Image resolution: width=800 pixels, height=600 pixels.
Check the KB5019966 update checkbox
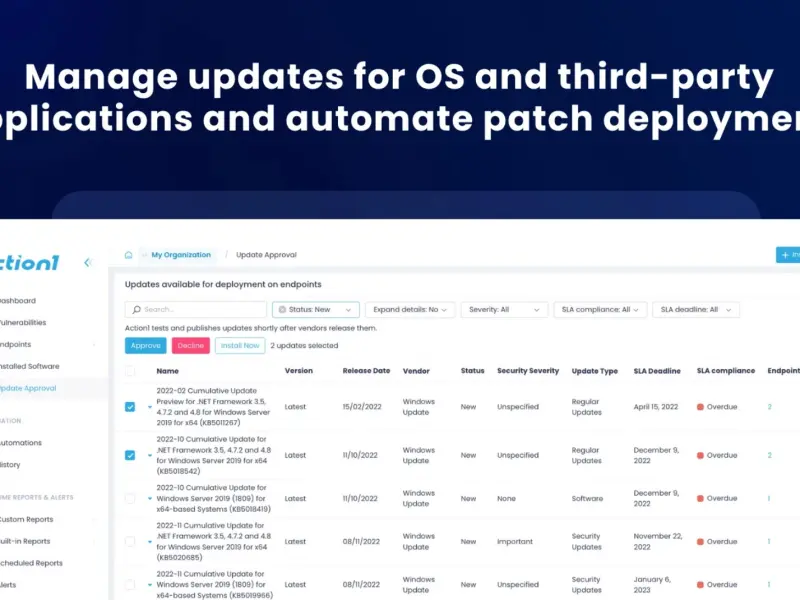point(130,585)
